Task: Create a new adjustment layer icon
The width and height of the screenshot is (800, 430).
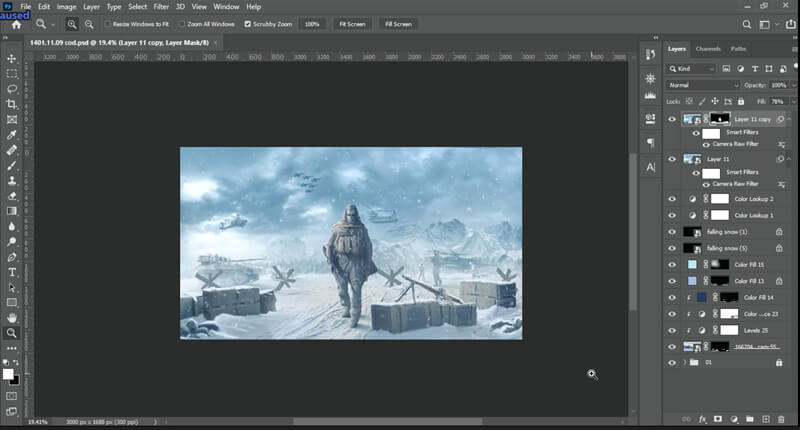Action: (x=734, y=419)
